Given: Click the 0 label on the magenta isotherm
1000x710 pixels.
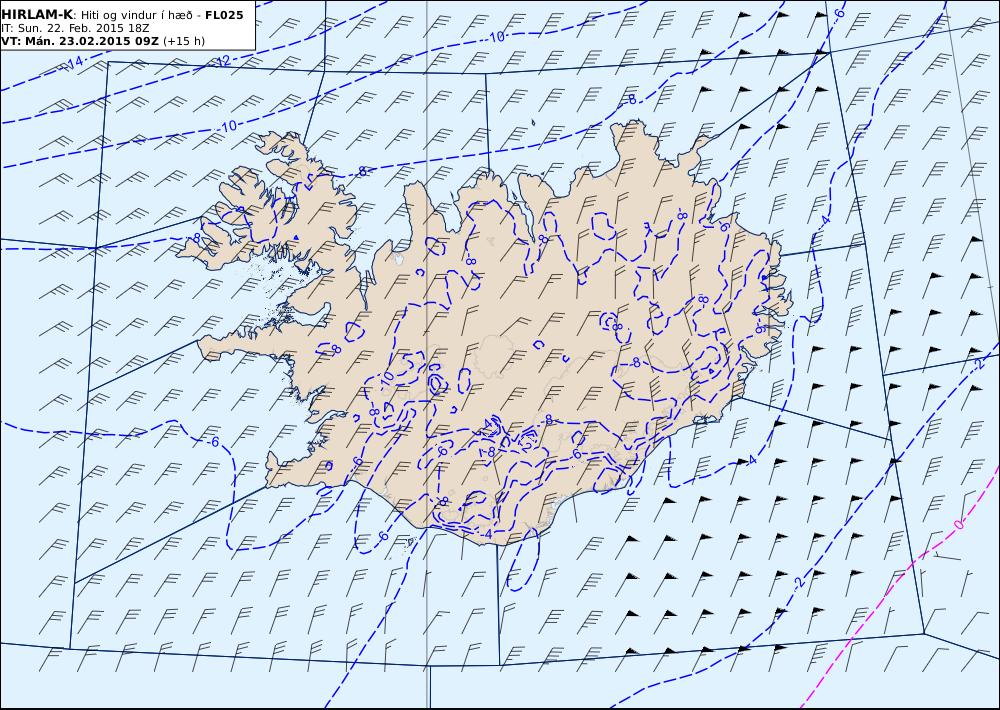Looking at the screenshot, I should [957, 524].
